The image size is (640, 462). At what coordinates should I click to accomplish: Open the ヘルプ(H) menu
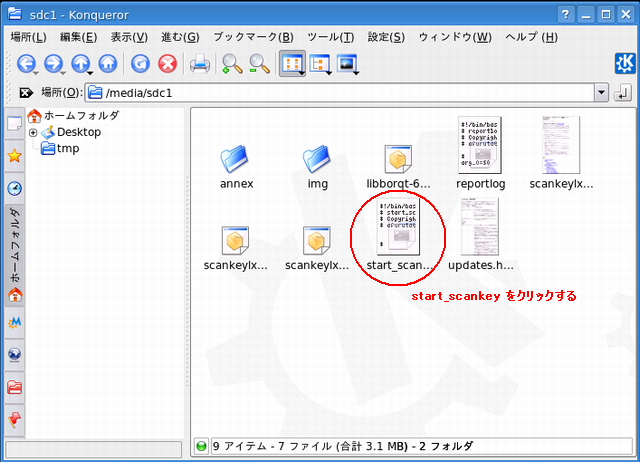(x=531, y=37)
